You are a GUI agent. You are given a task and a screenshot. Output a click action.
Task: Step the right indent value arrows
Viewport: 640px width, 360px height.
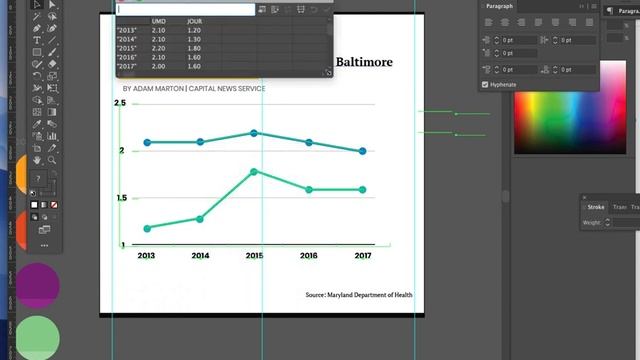555,40
